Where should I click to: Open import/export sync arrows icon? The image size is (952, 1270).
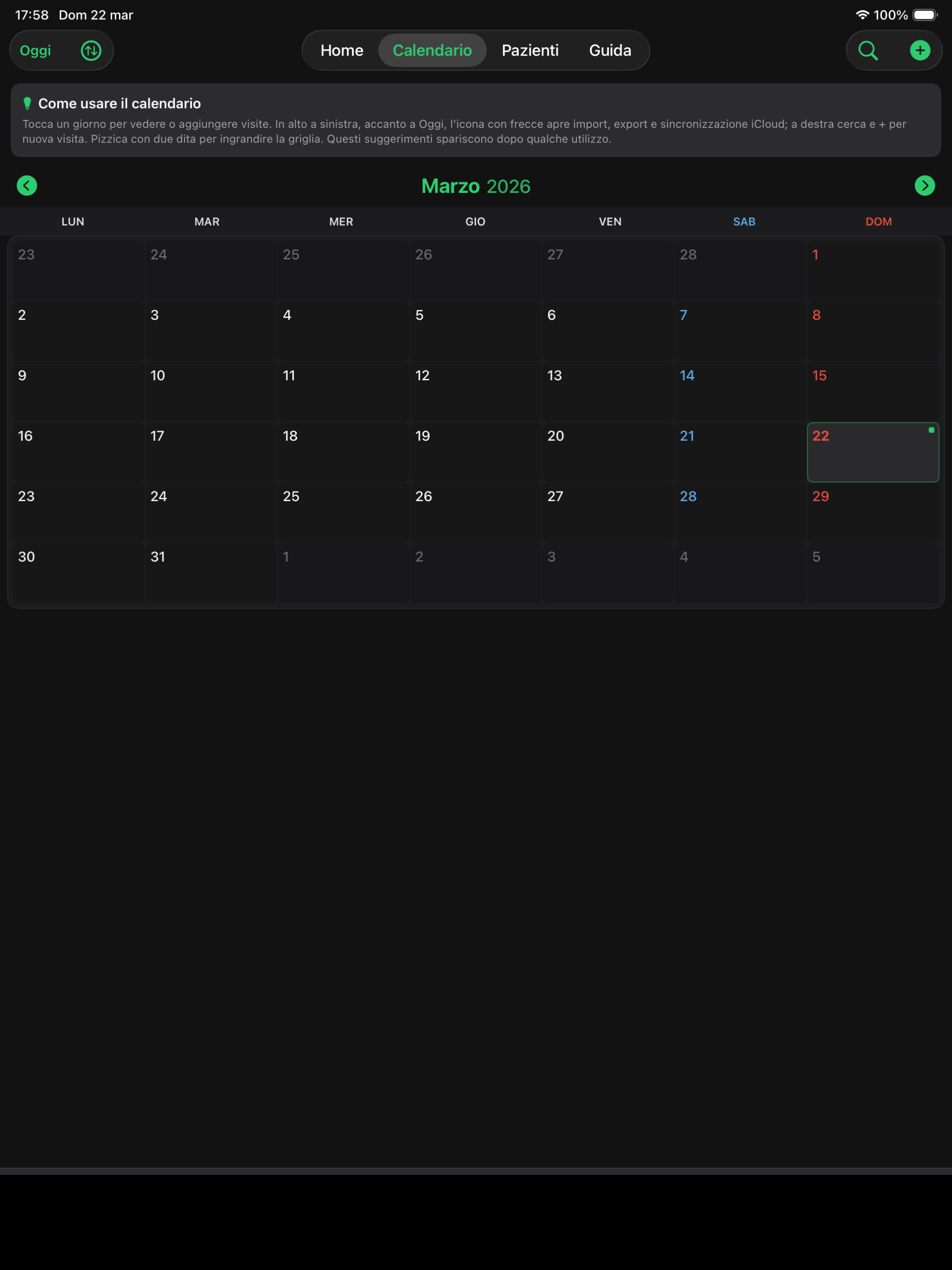pyautogui.click(x=91, y=50)
